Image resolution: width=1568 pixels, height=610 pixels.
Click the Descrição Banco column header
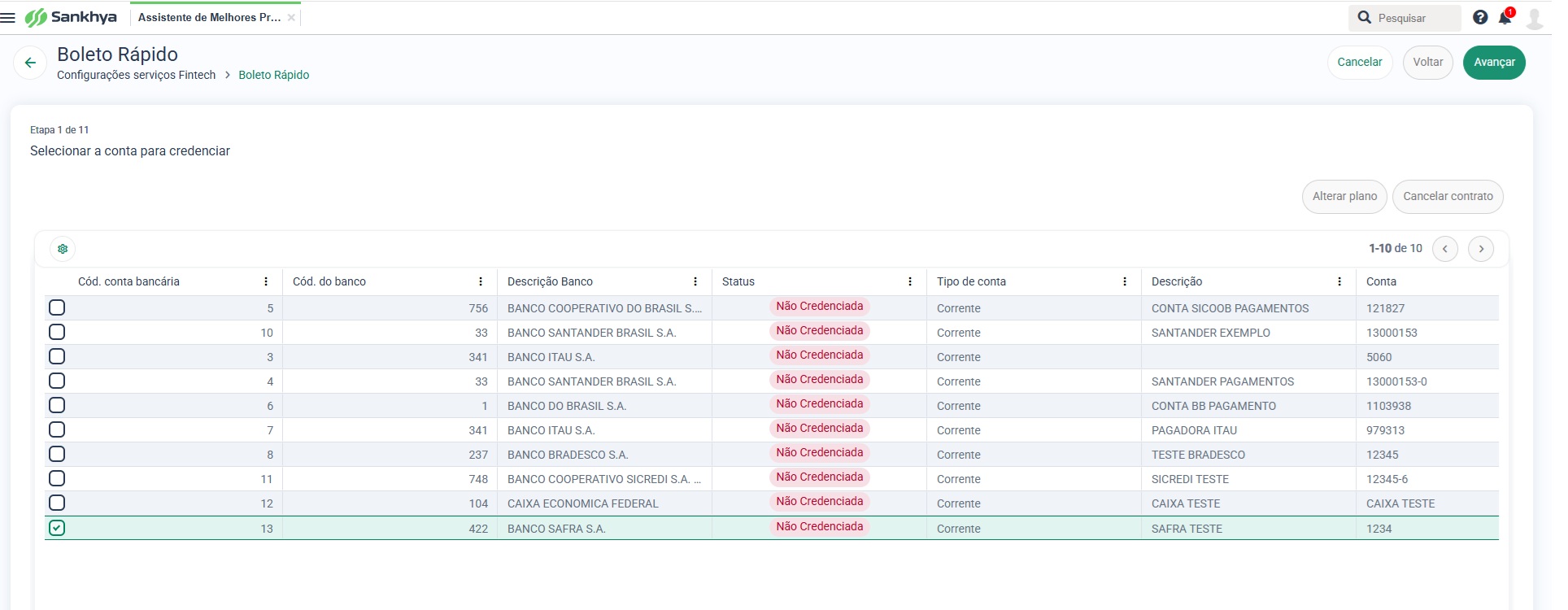pyautogui.click(x=550, y=281)
